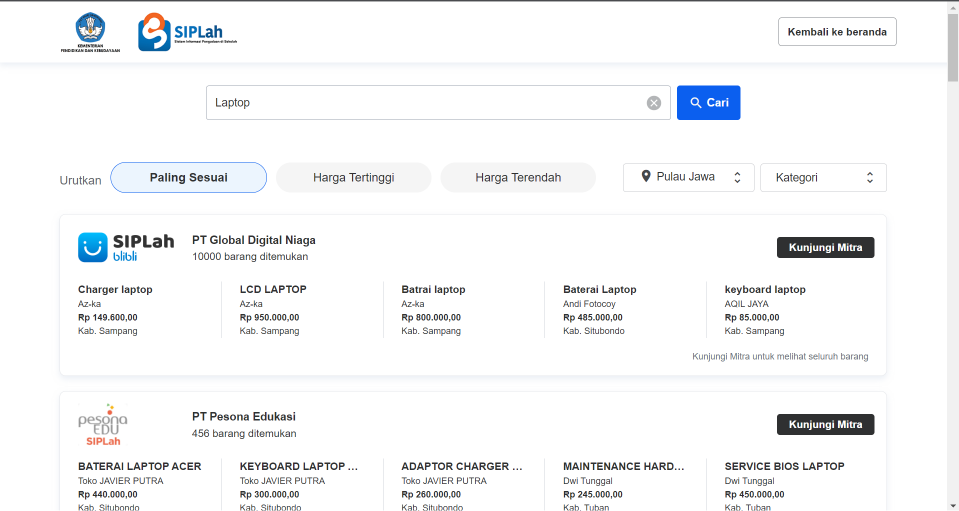Visit mitra PT Pesona Edukasi
Viewport: 959px width, 511px height.
(x=825, y=424)
